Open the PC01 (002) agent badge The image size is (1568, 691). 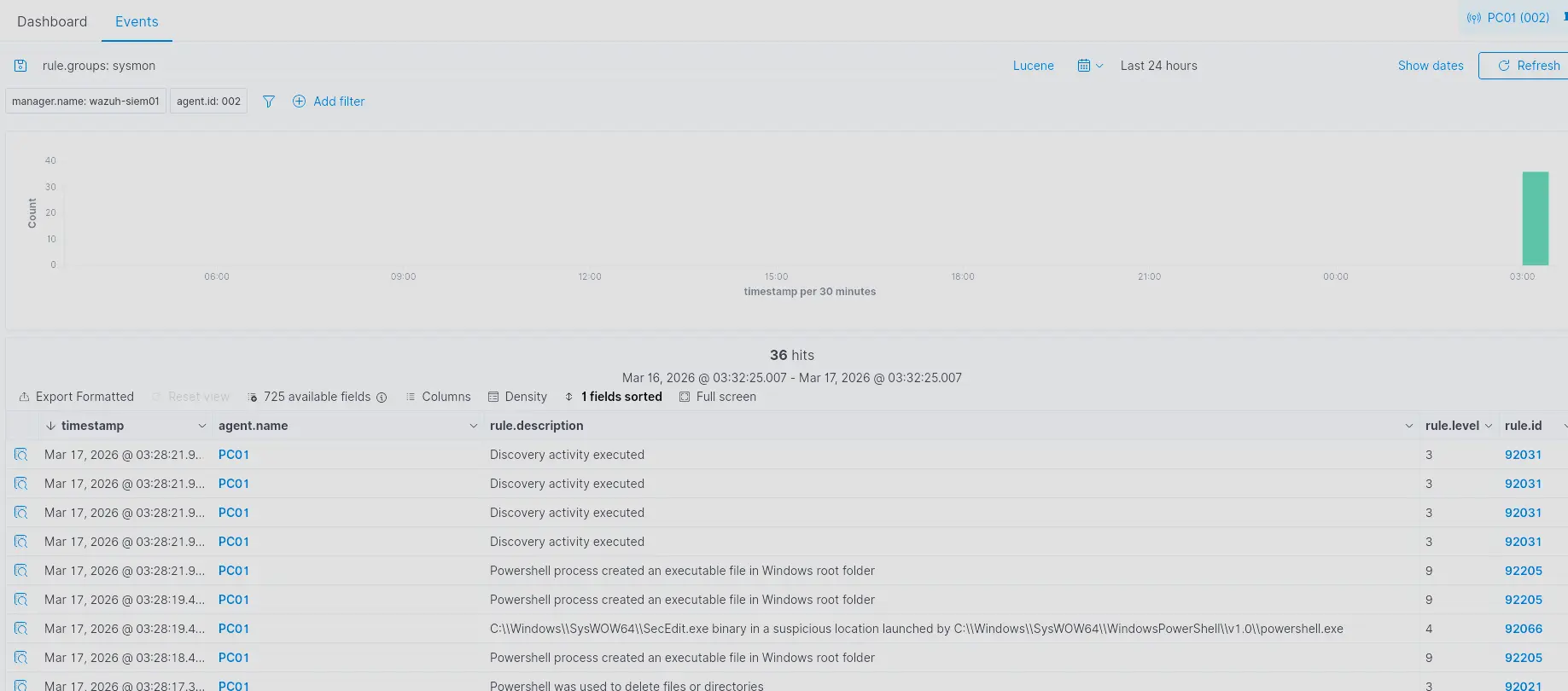pos(1508,17)
